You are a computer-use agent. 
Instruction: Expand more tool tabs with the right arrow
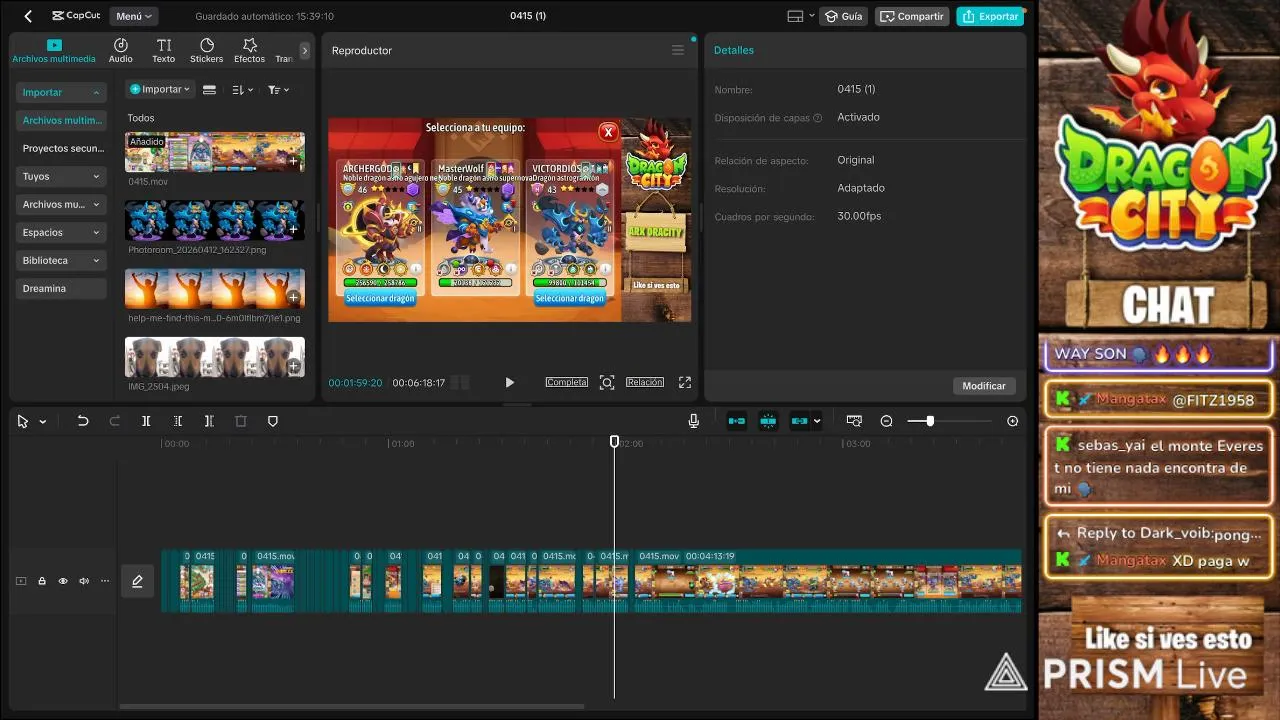click(x=305, y=50)
